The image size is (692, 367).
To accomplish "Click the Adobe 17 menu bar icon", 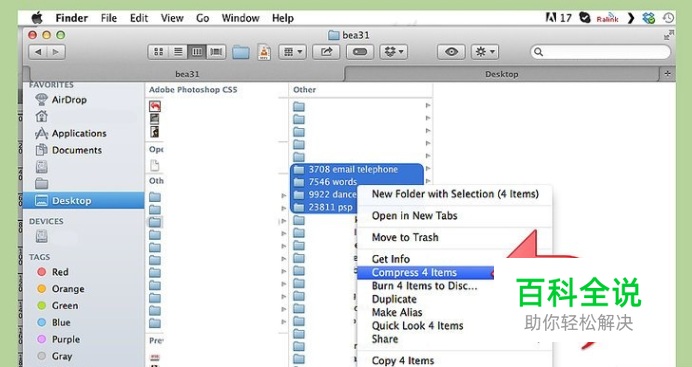I will point(558,18).
